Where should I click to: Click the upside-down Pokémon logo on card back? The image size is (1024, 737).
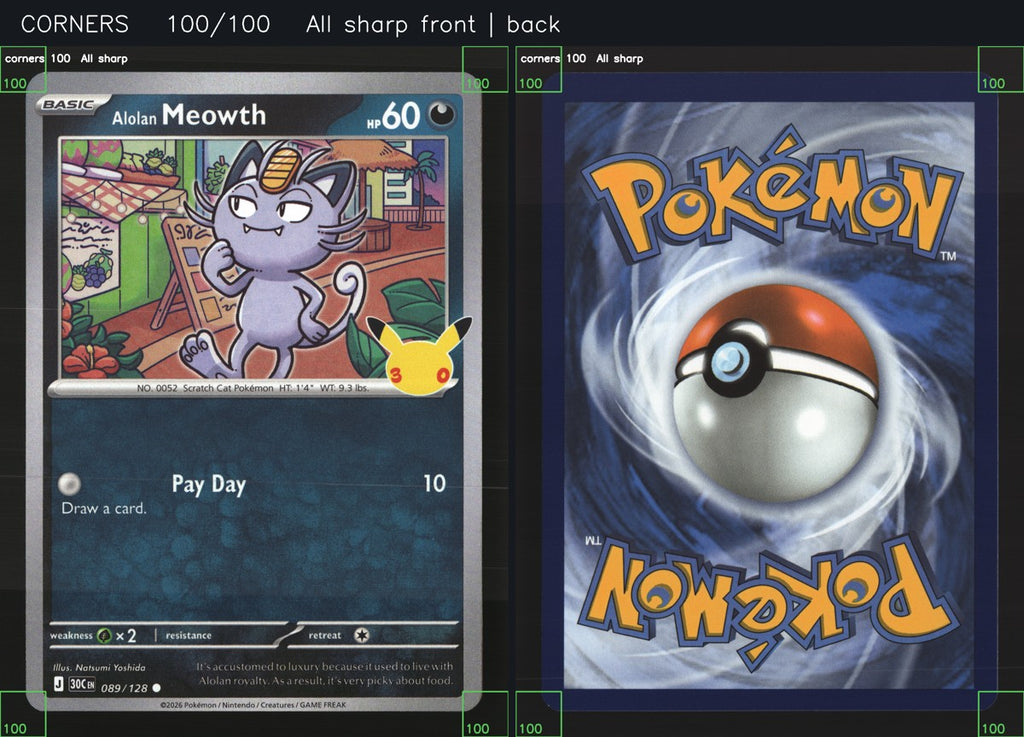[x=769, y=602]
